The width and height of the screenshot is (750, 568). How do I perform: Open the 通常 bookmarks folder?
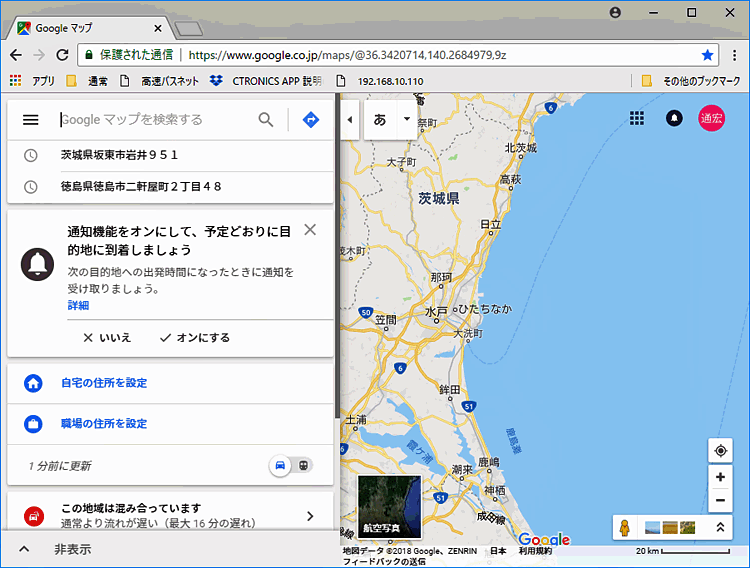[x=87, y=81]
